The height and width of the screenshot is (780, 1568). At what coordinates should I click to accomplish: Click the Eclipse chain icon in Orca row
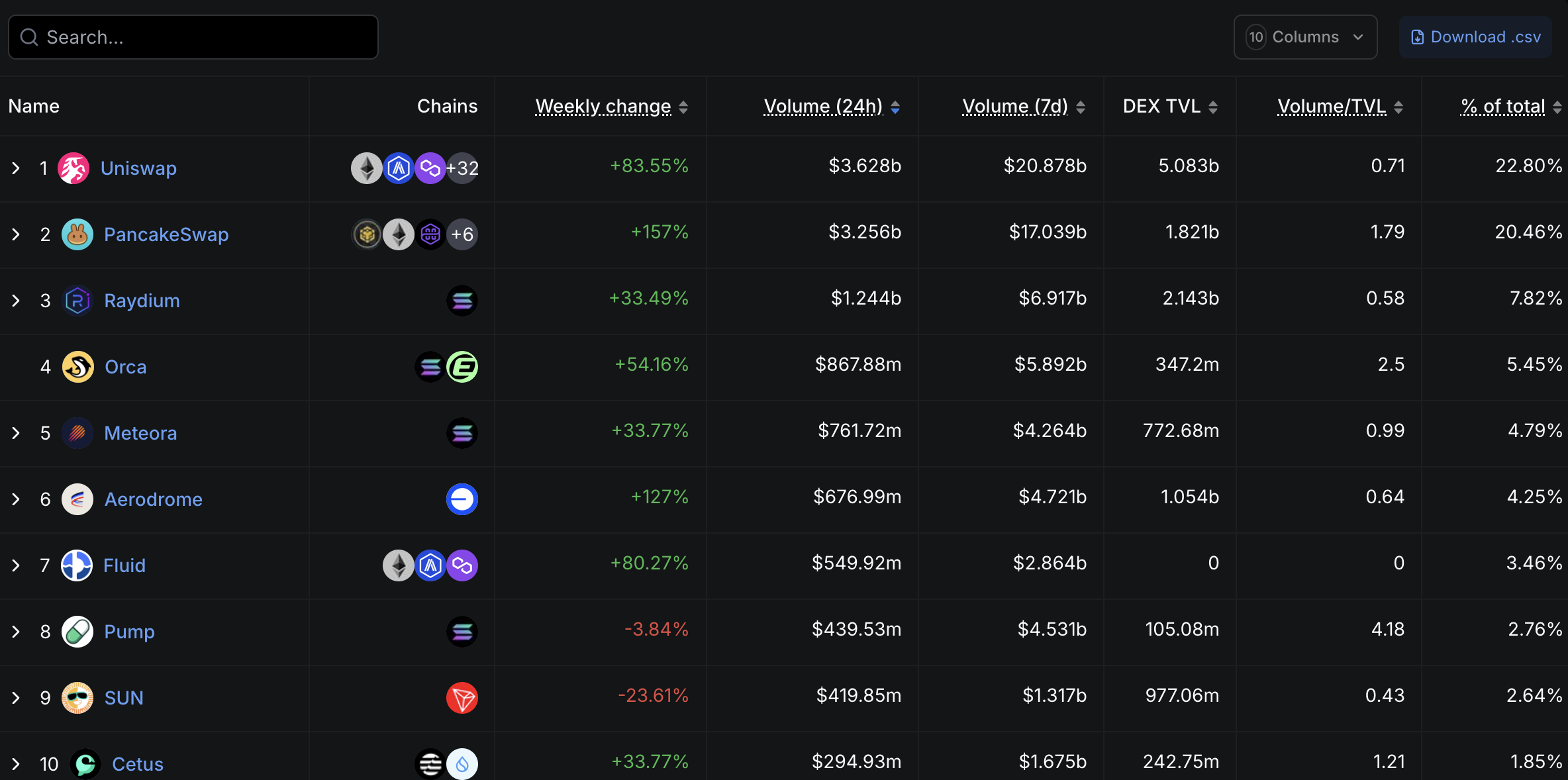pyautogui.click(x=462, y=367)
